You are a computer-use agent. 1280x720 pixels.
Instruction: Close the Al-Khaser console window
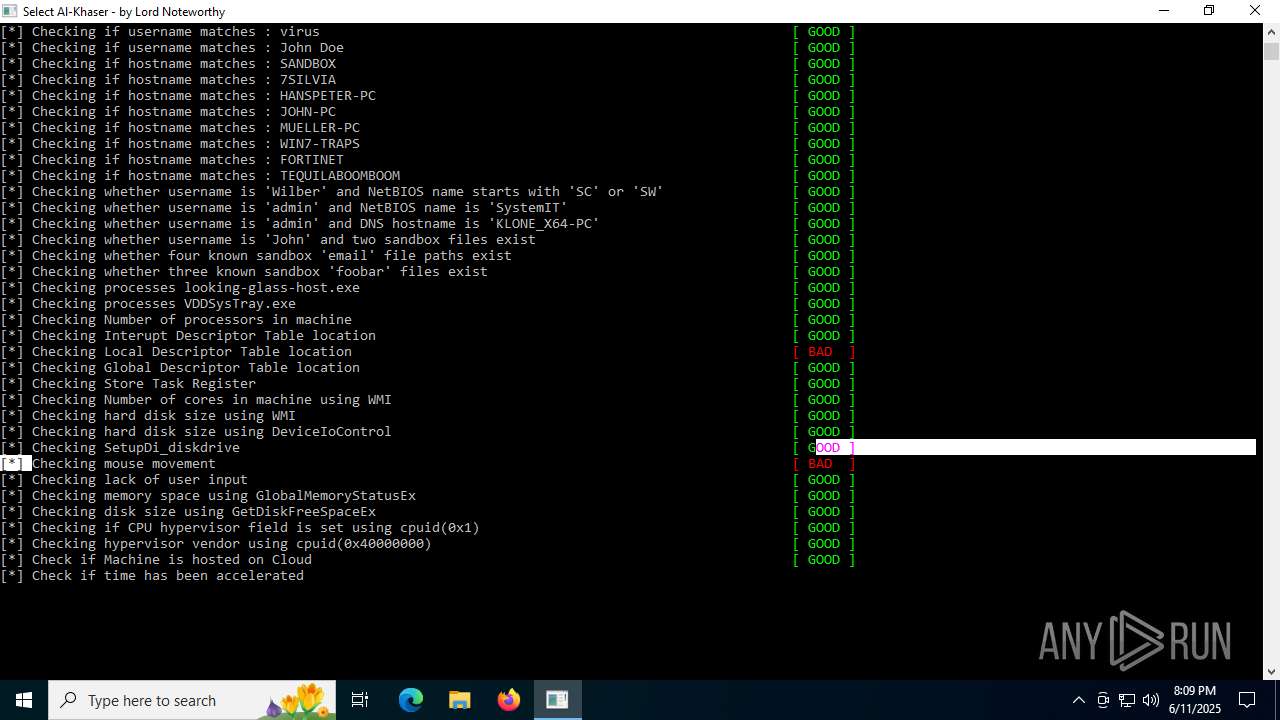[x=1255, y=11]
